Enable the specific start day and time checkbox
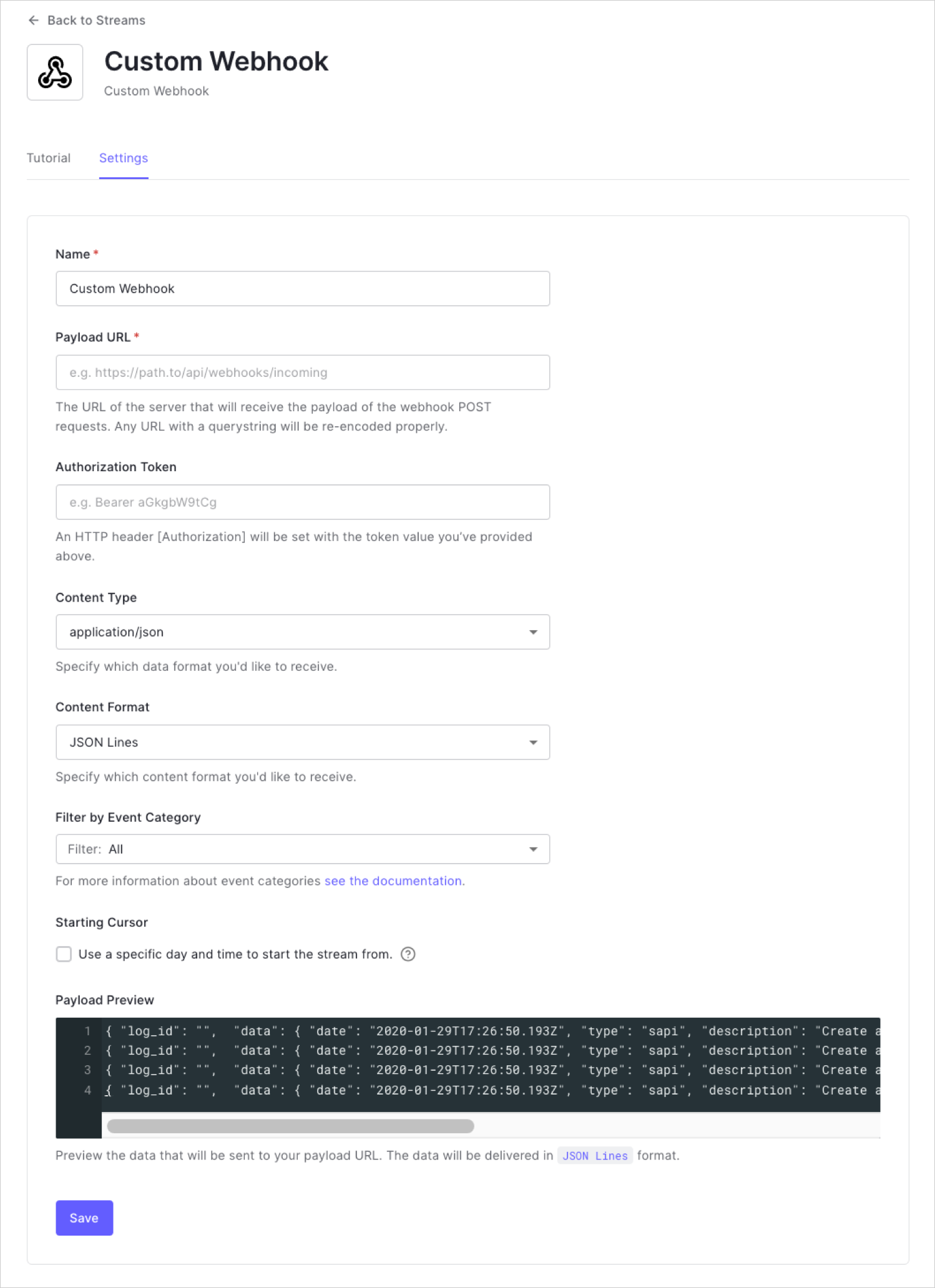 tap(64, 954)
